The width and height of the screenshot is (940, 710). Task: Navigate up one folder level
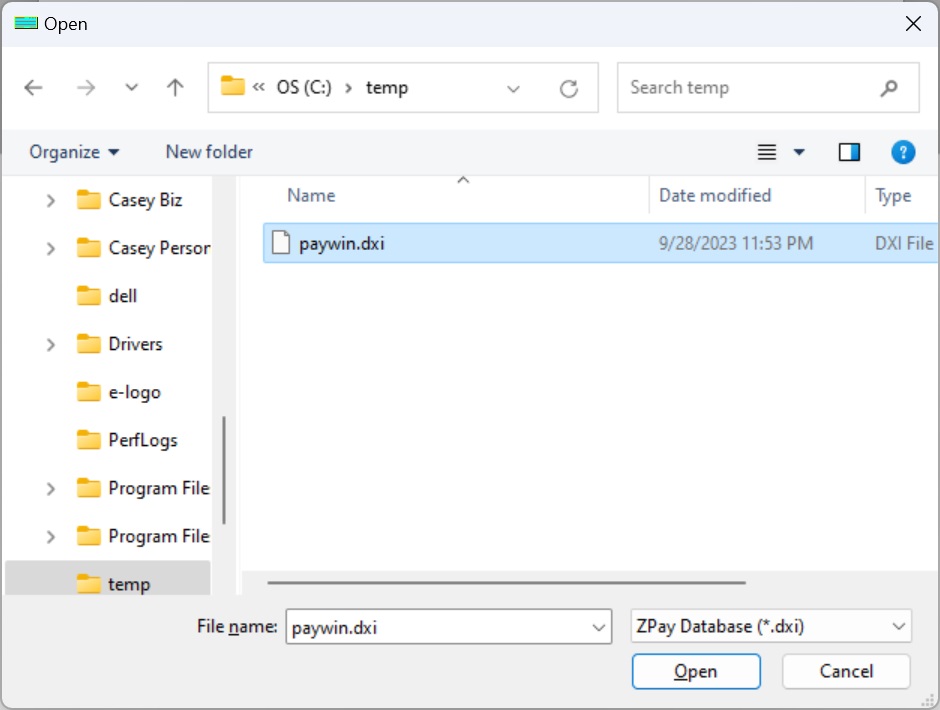point(175,87)
